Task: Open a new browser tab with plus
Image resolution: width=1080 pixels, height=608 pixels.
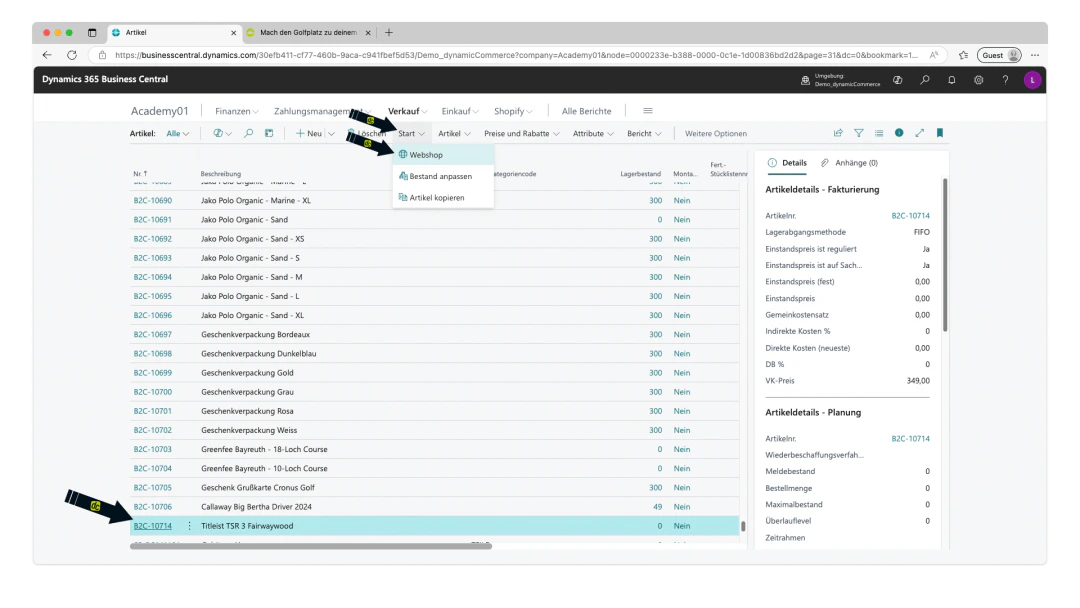Action: point(388,32)
